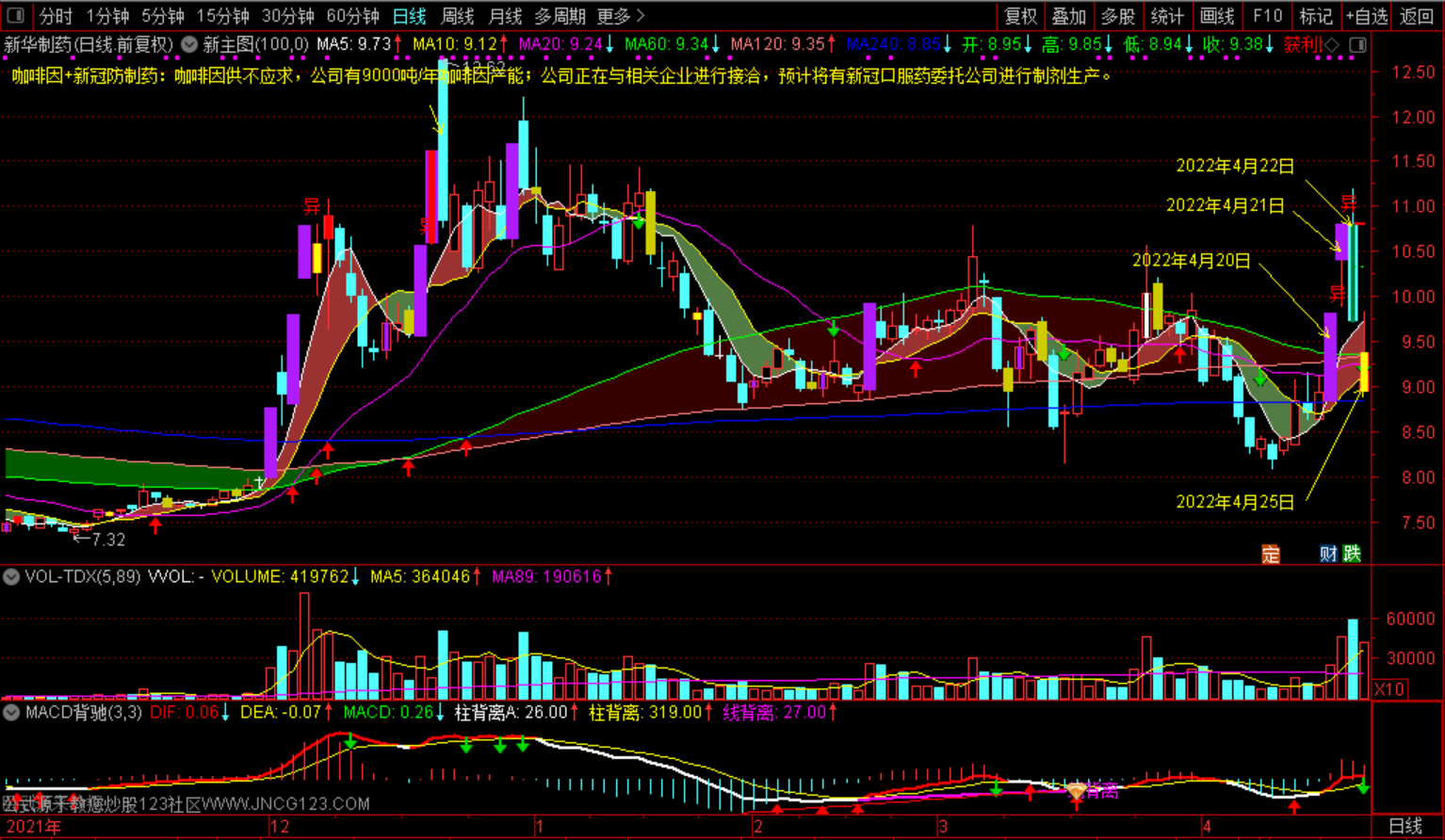Open the 多股 multi-stock view
This screenshot has height=840, width=1445.
[1118, 16]
